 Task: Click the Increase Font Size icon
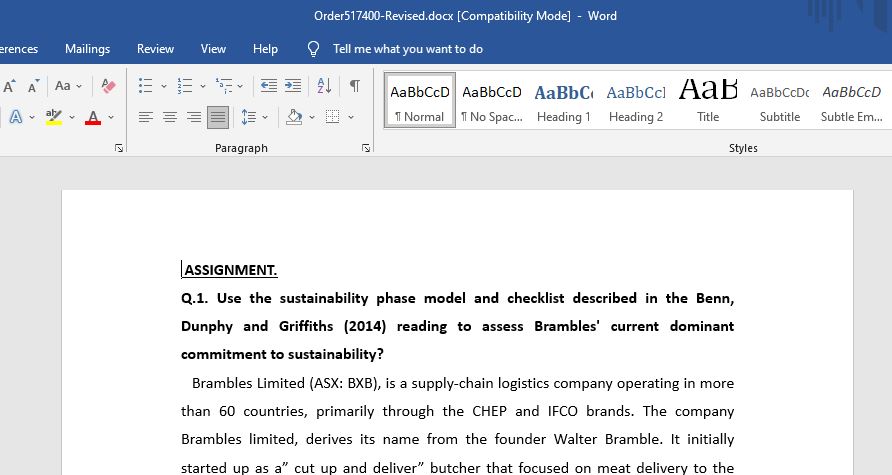click(9, 86)
